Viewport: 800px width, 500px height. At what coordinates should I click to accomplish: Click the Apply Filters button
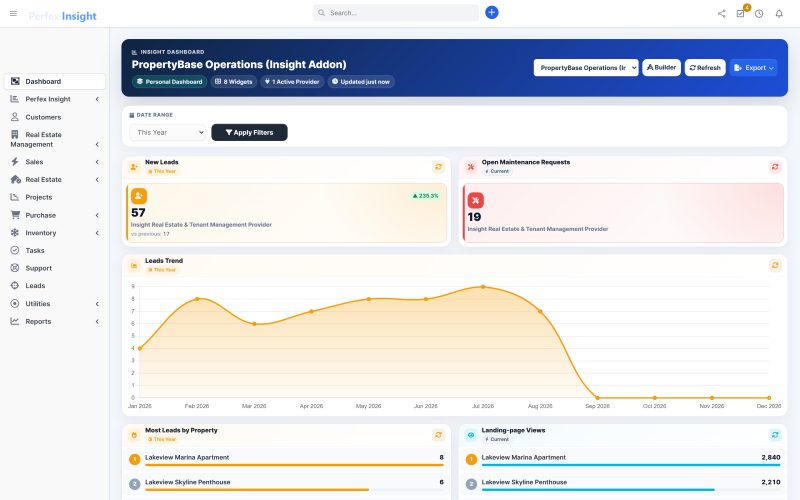(249, 132)
